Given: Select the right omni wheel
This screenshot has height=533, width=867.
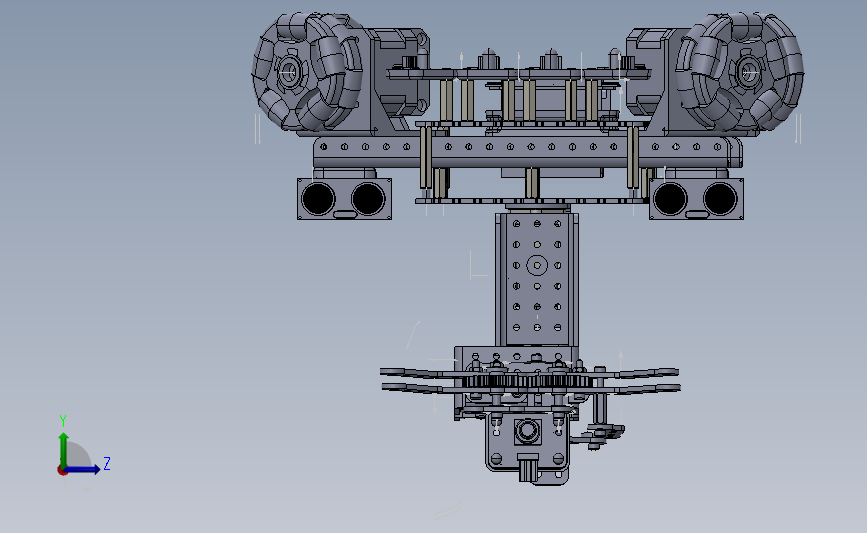Looking at the screenshot, I should 740,72.
